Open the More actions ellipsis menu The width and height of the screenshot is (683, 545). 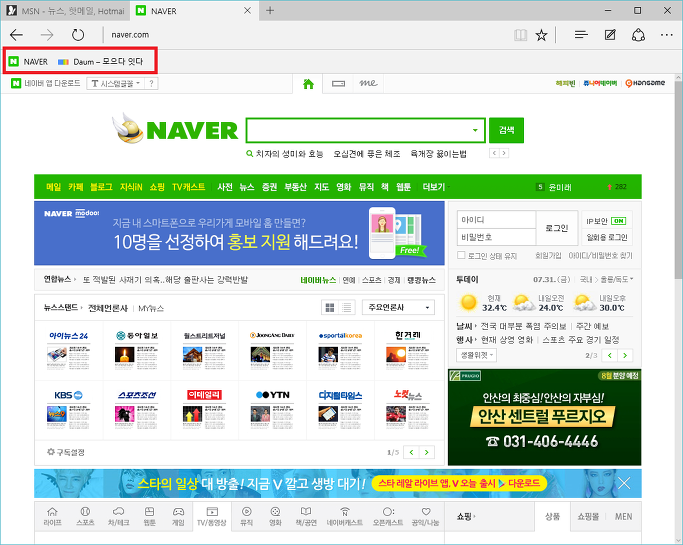667,35
